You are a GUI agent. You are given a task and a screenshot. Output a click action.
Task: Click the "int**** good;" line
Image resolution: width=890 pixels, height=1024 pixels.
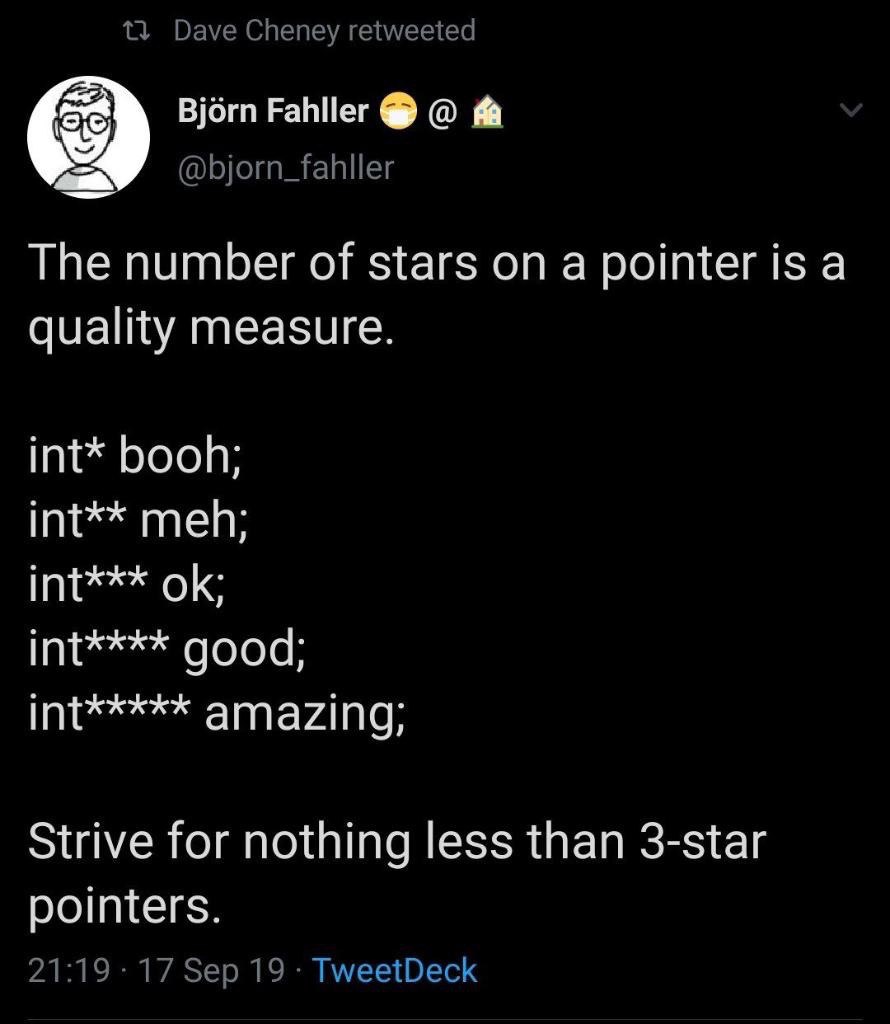(x=167, y=649)
